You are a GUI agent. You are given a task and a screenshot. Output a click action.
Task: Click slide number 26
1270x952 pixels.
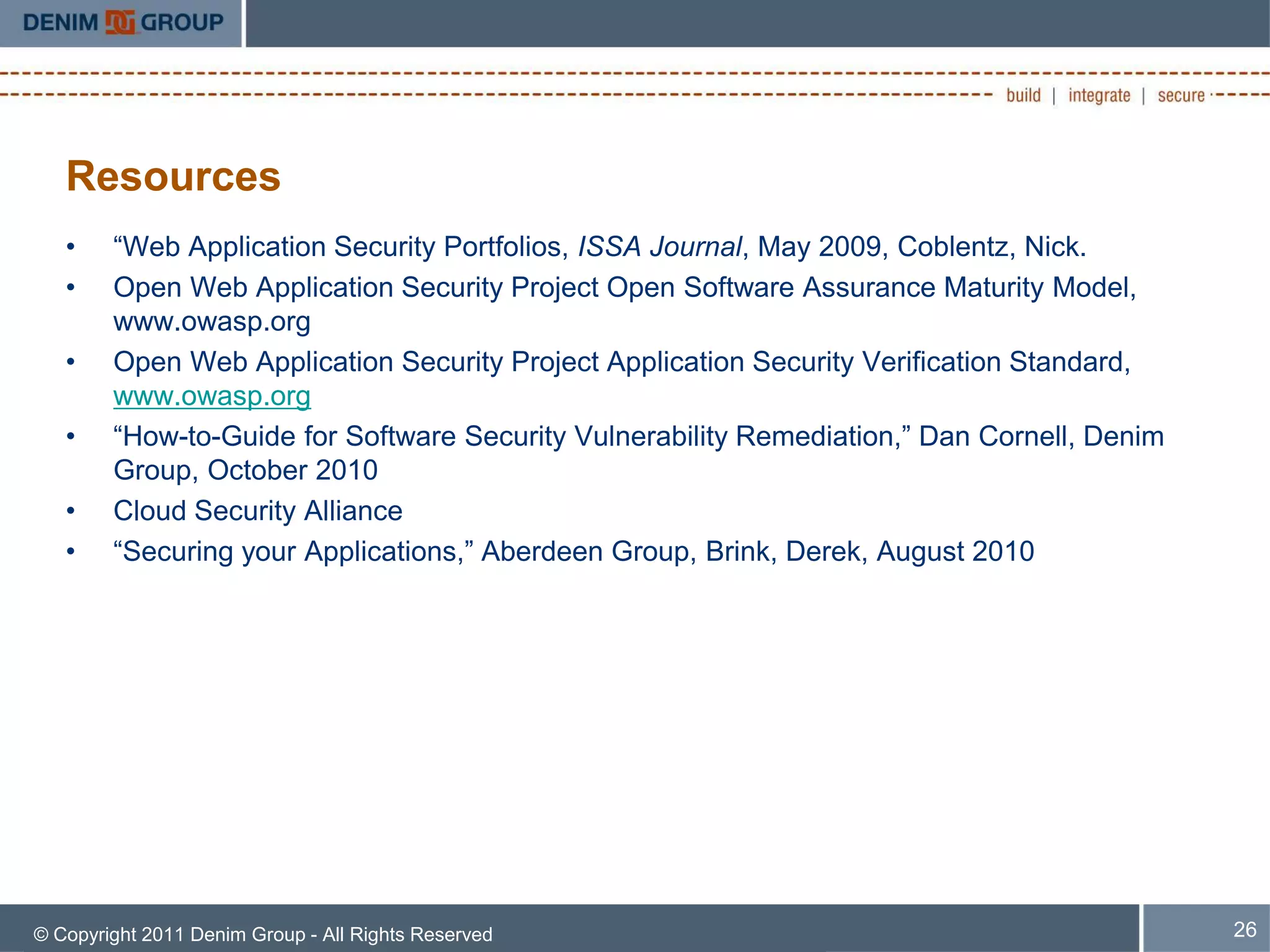[x=1245, y=929]
